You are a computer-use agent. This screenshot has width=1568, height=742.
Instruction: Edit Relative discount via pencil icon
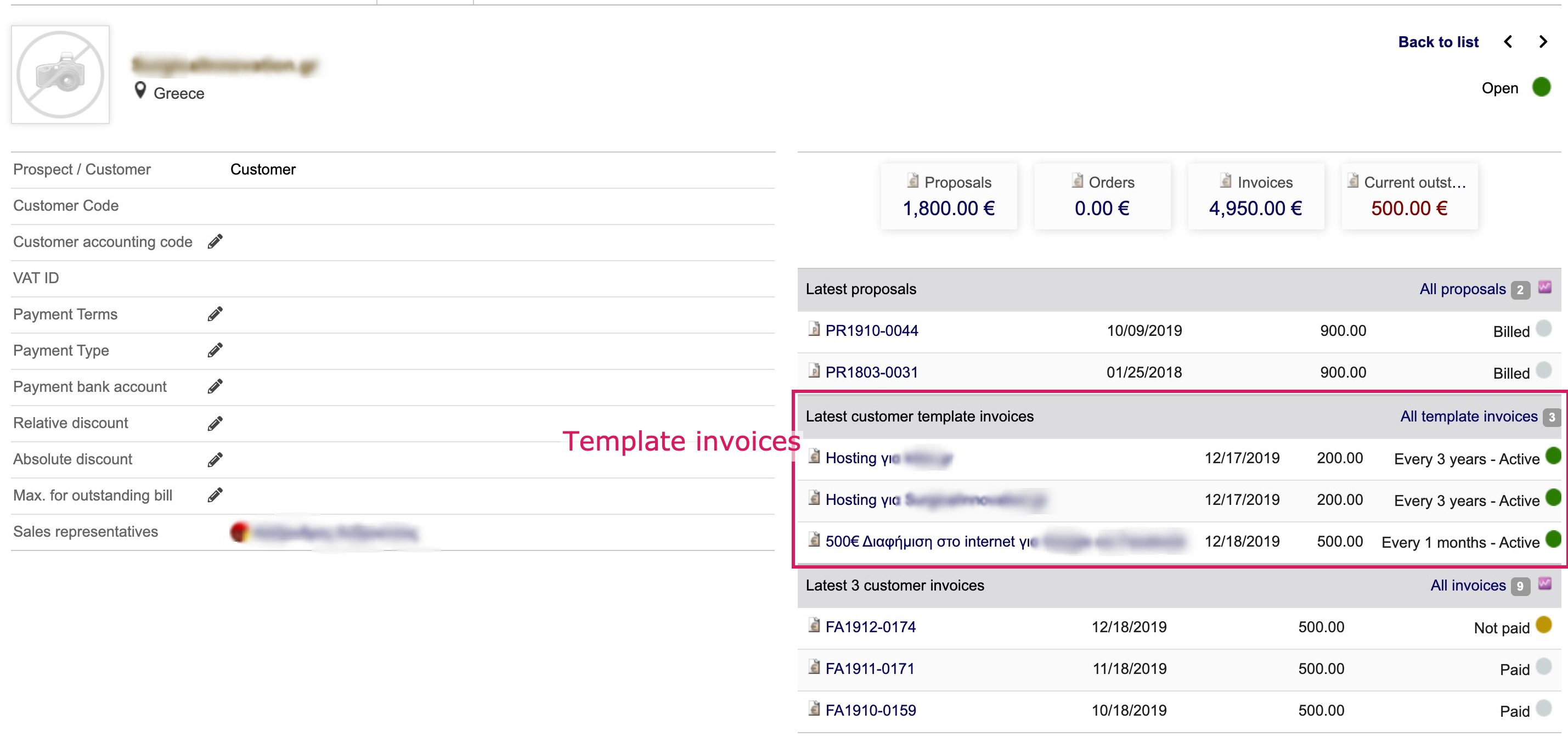pyautogui.click(x=215, y=423)
